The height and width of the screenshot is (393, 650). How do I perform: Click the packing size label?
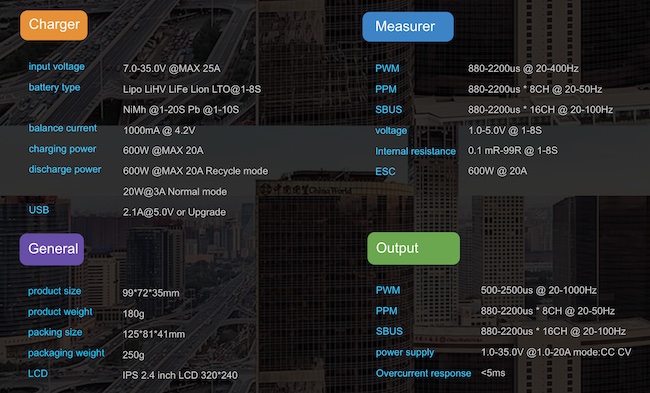pyautogui.click(x=55, y=332)
